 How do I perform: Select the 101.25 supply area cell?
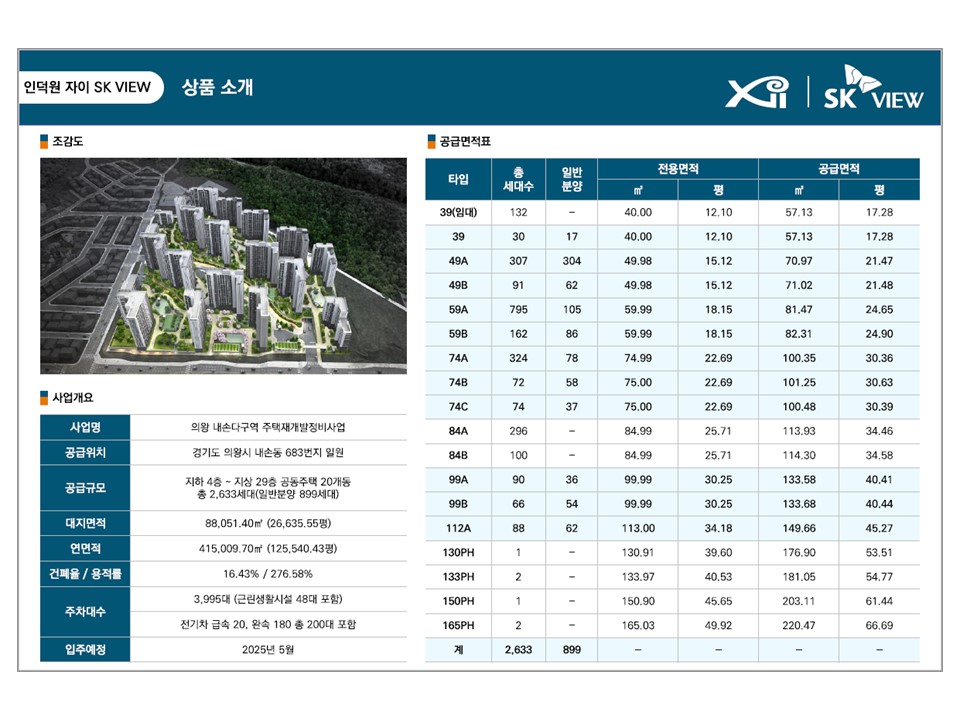coord(799,383)
